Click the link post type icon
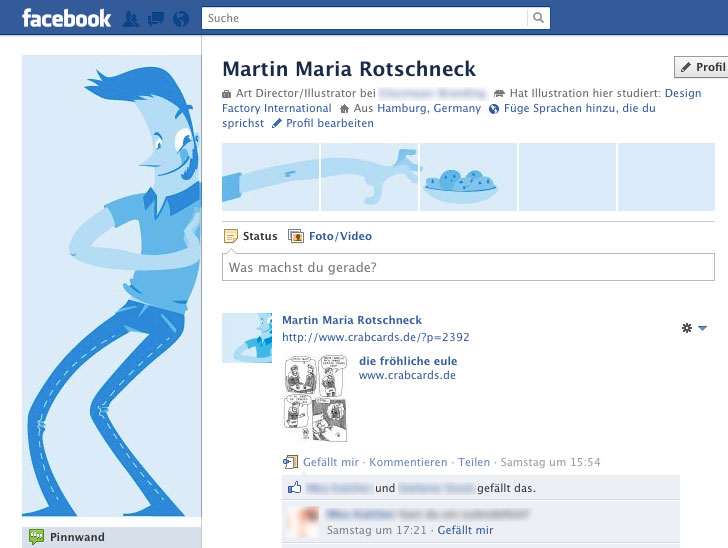This screenshot has height=548, width=728. tap(290, 462)
